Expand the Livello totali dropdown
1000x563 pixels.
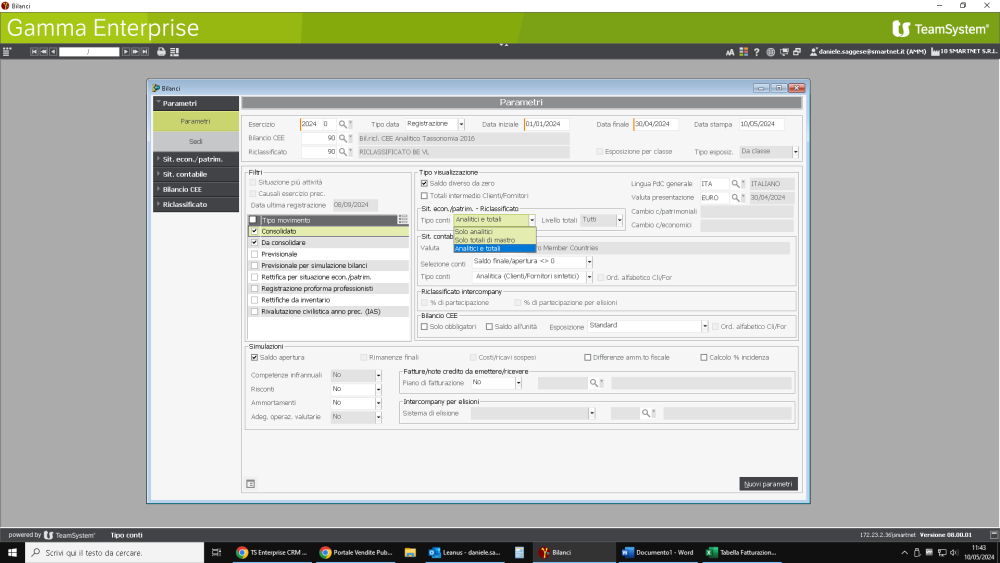(620, 219)
